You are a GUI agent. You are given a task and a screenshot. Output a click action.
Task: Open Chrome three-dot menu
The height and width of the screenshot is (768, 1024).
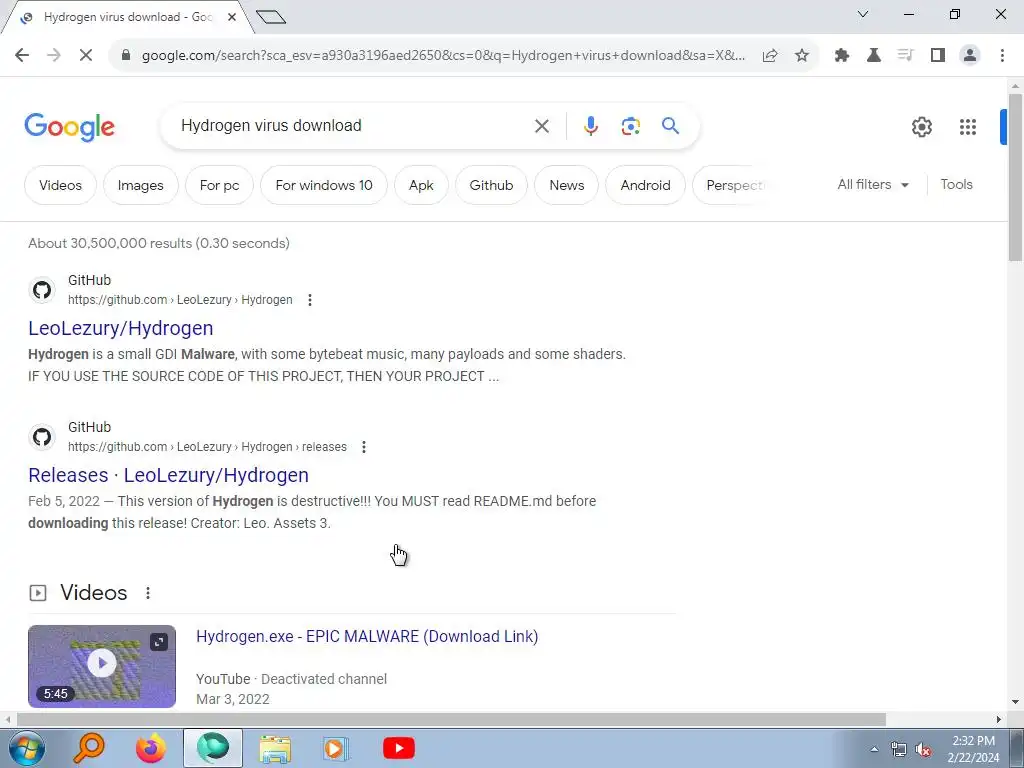point(1002,56)
